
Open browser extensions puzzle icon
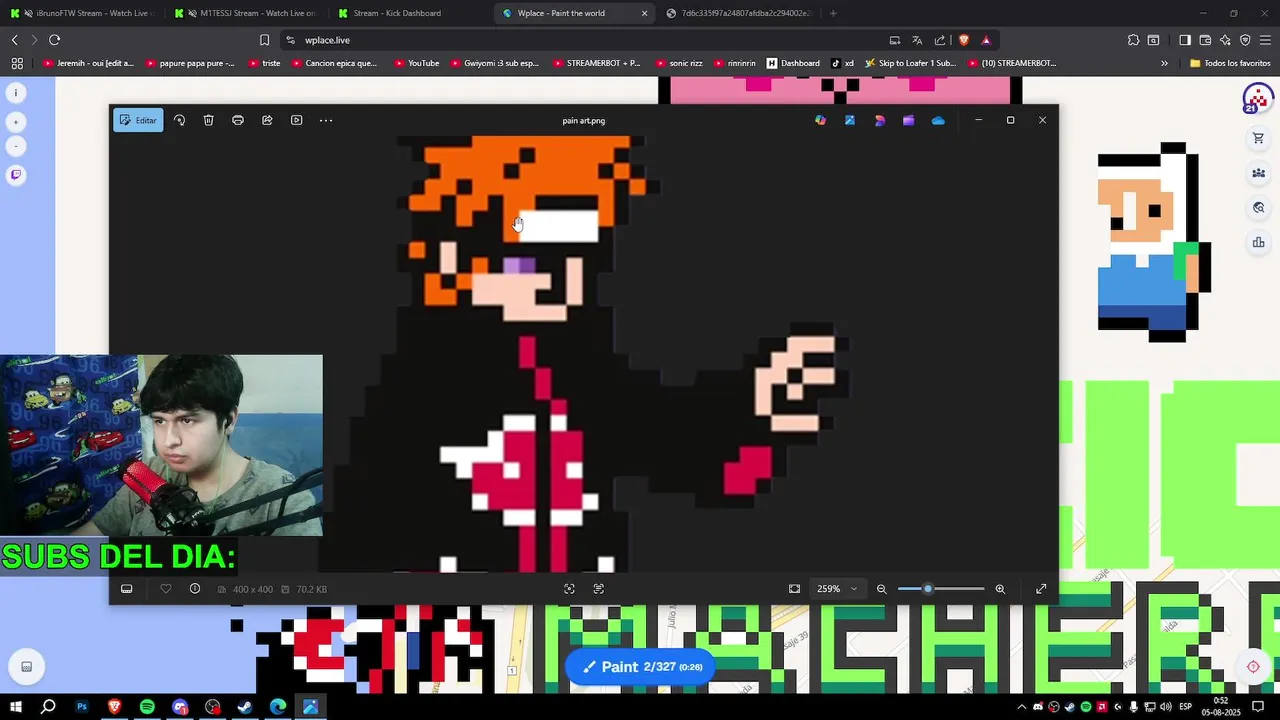point(1133,40)
